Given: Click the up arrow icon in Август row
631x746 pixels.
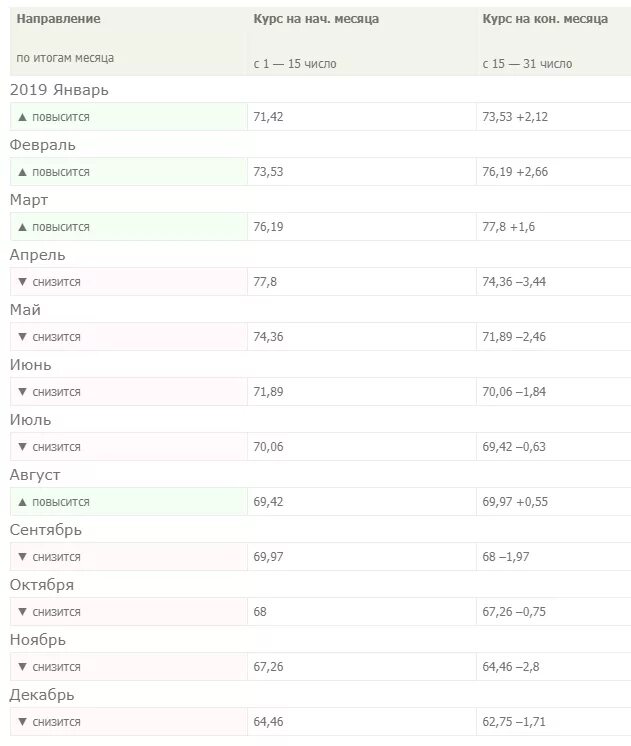Looking at the screenshot, I should click(x=22, y=502).
